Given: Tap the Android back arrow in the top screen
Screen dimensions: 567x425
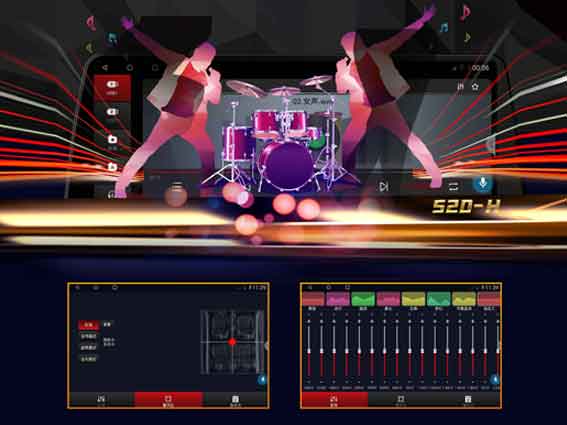Looking at the screenshot, I should tap(105, 68).
